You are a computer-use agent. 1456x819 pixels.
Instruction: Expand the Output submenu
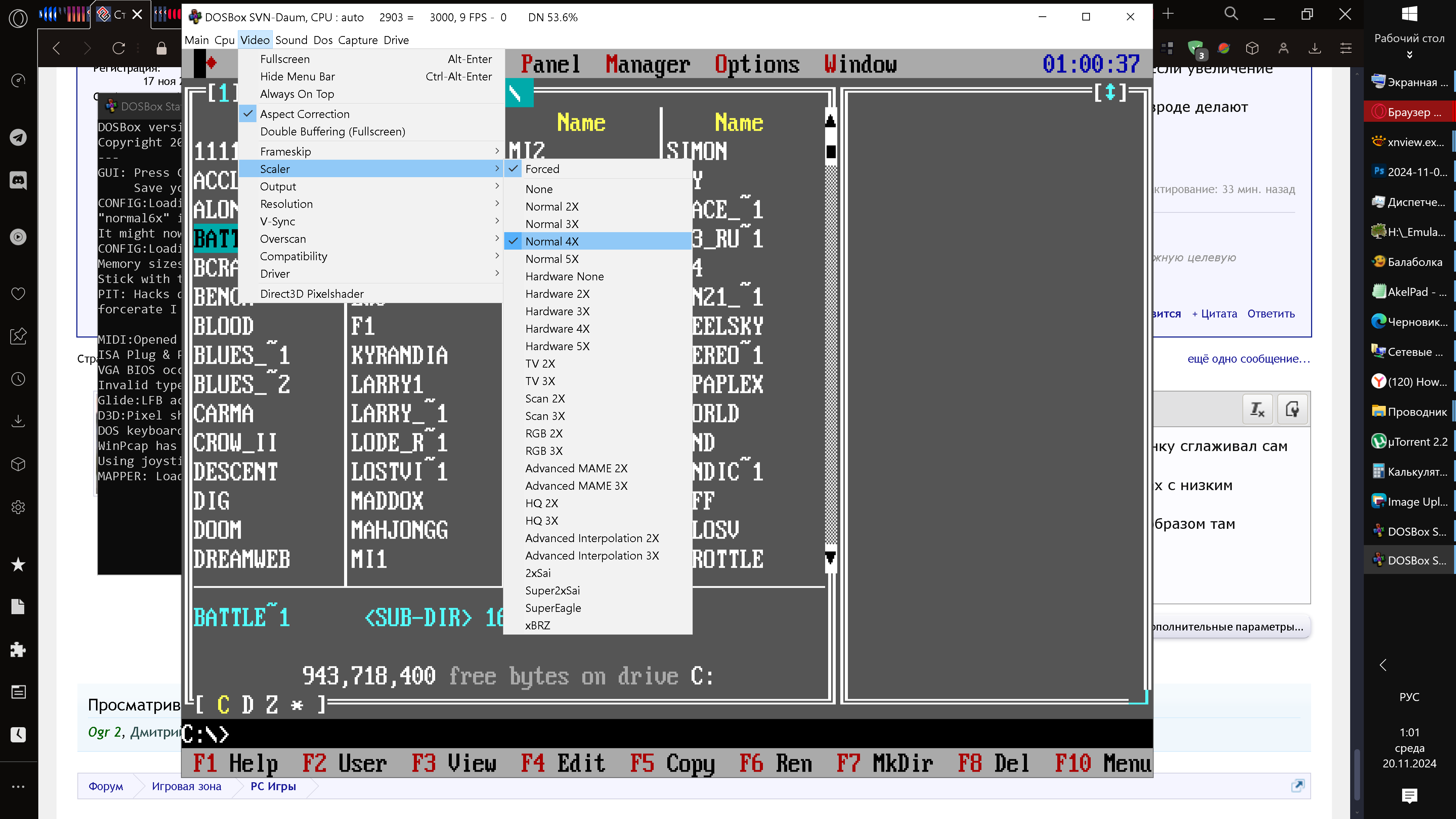click(x=278, y=187)
